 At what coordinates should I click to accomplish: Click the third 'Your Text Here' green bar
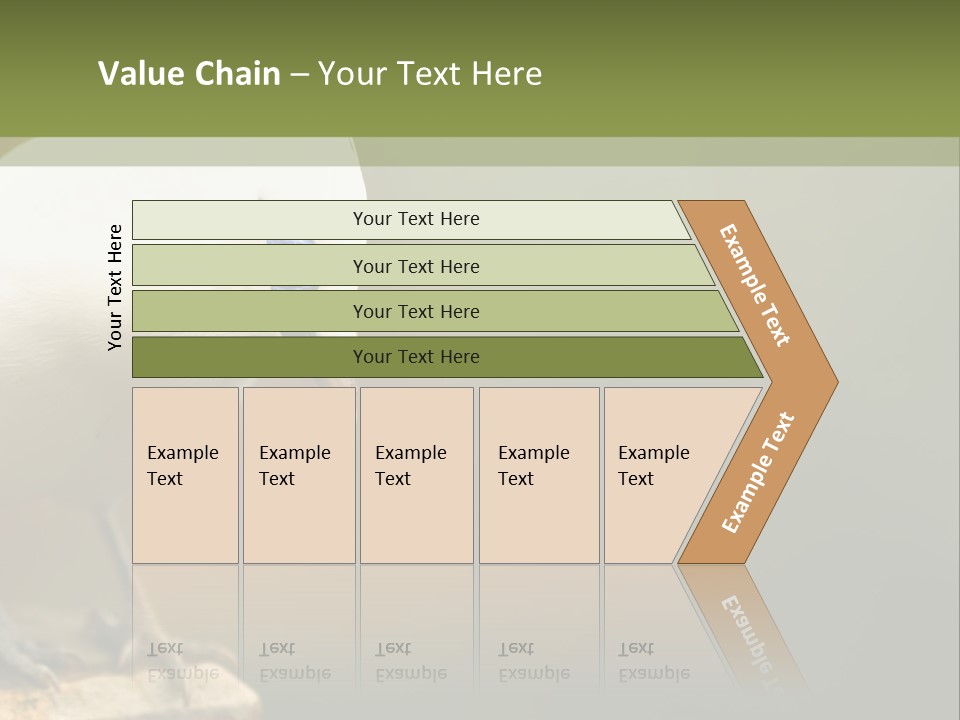(x=415, y=311)
